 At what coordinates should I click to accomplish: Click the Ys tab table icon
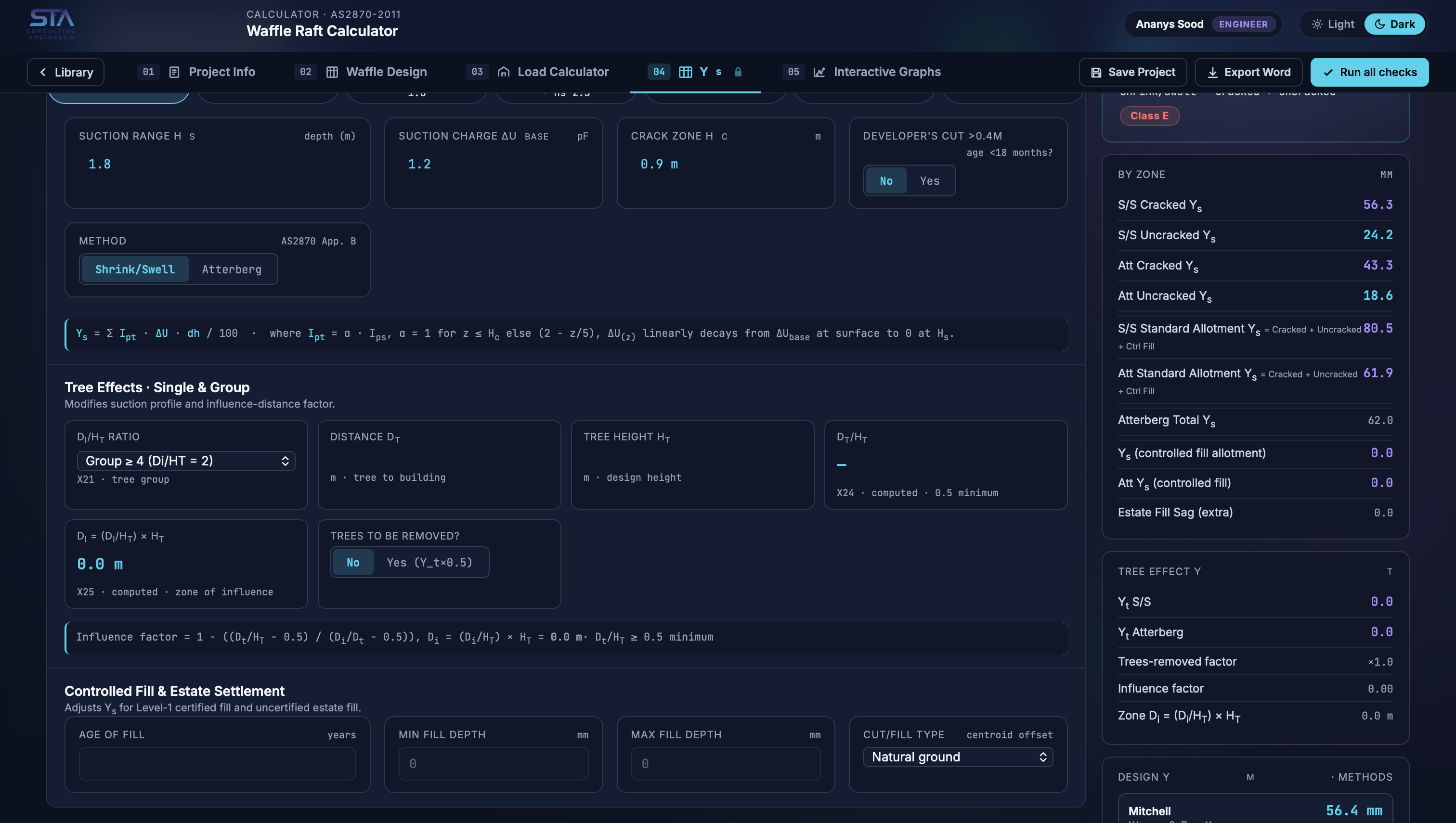tap(685, 72)
